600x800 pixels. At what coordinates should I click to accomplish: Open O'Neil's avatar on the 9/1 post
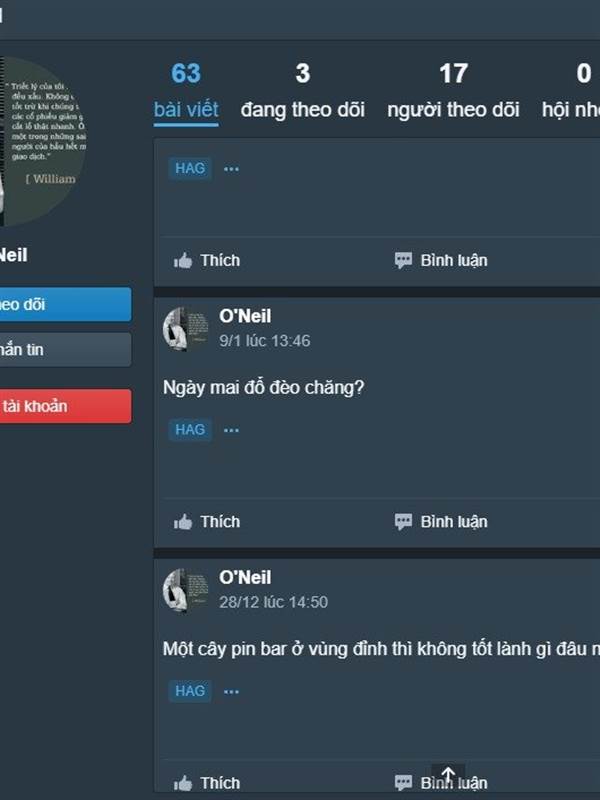[x=185, y=329]
